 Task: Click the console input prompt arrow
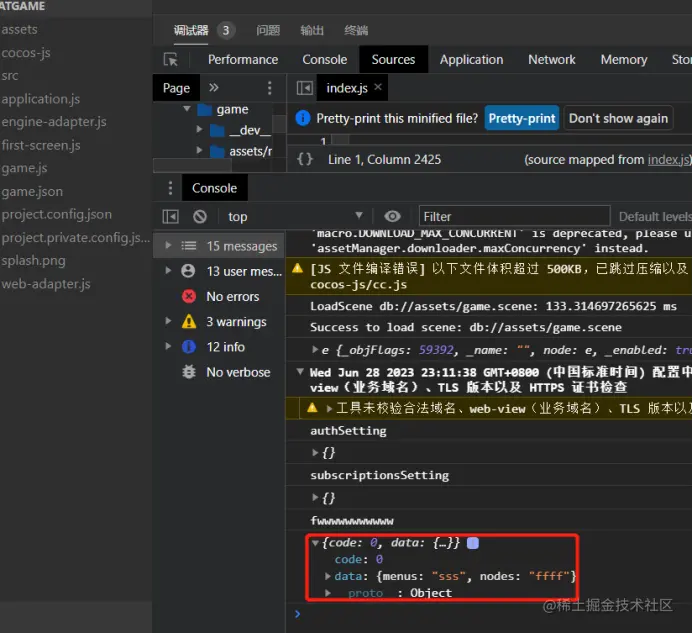click(297, 614)
